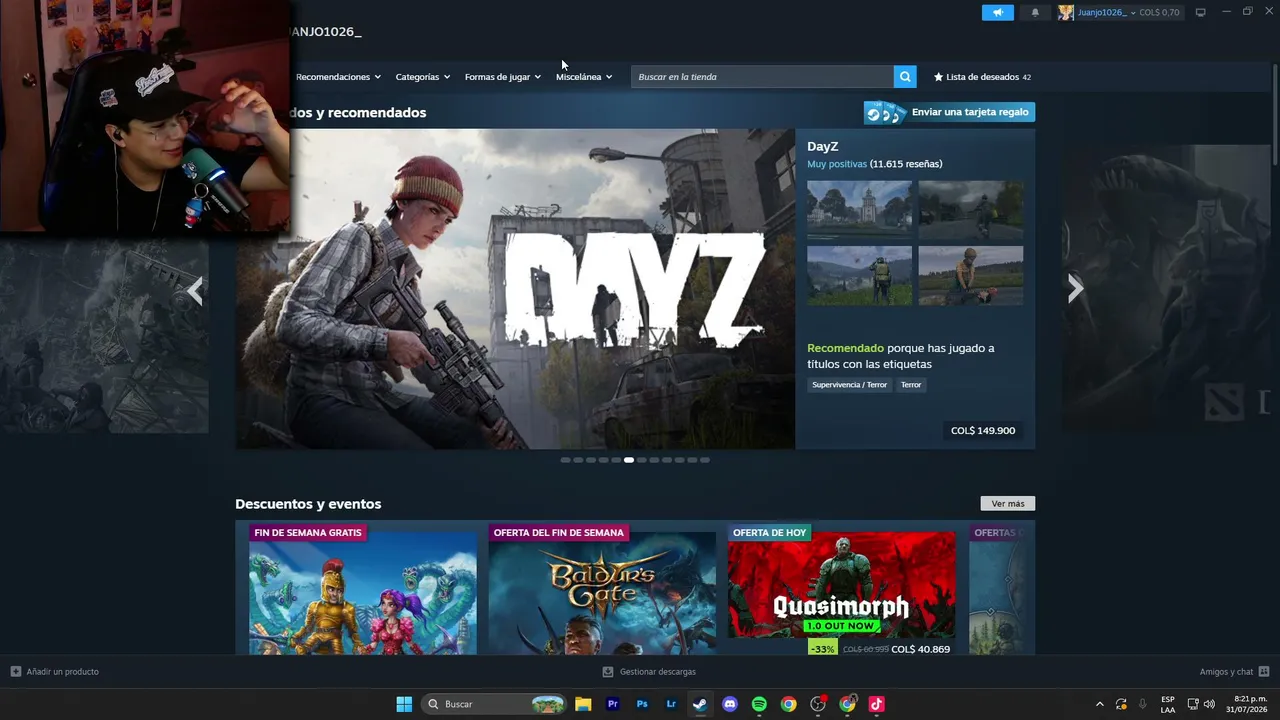Click the wallet balance COL$ 0,70

[1159, 13]
